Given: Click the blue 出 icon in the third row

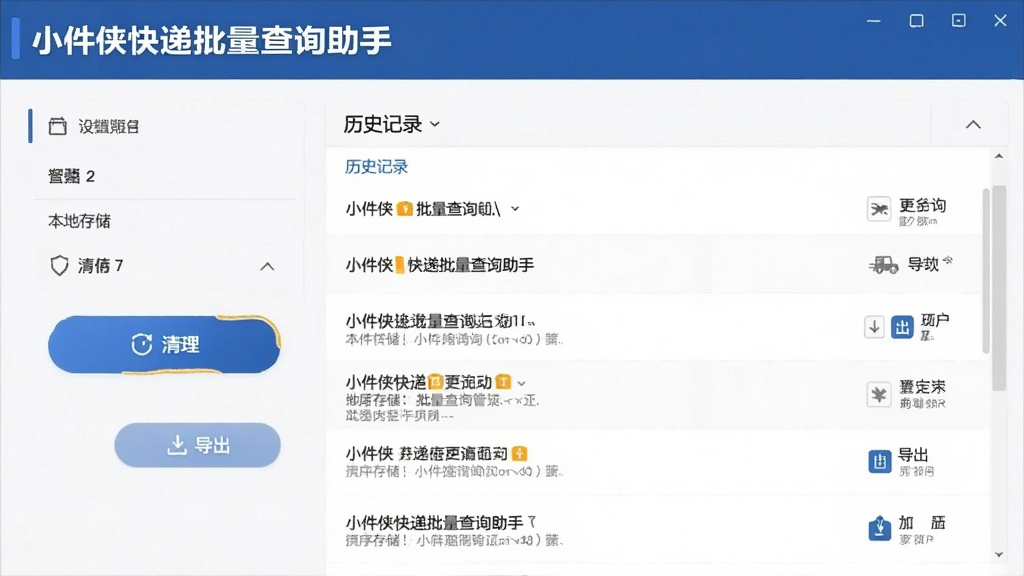Looking at the screenshot, I should click(x=902, y=327).
